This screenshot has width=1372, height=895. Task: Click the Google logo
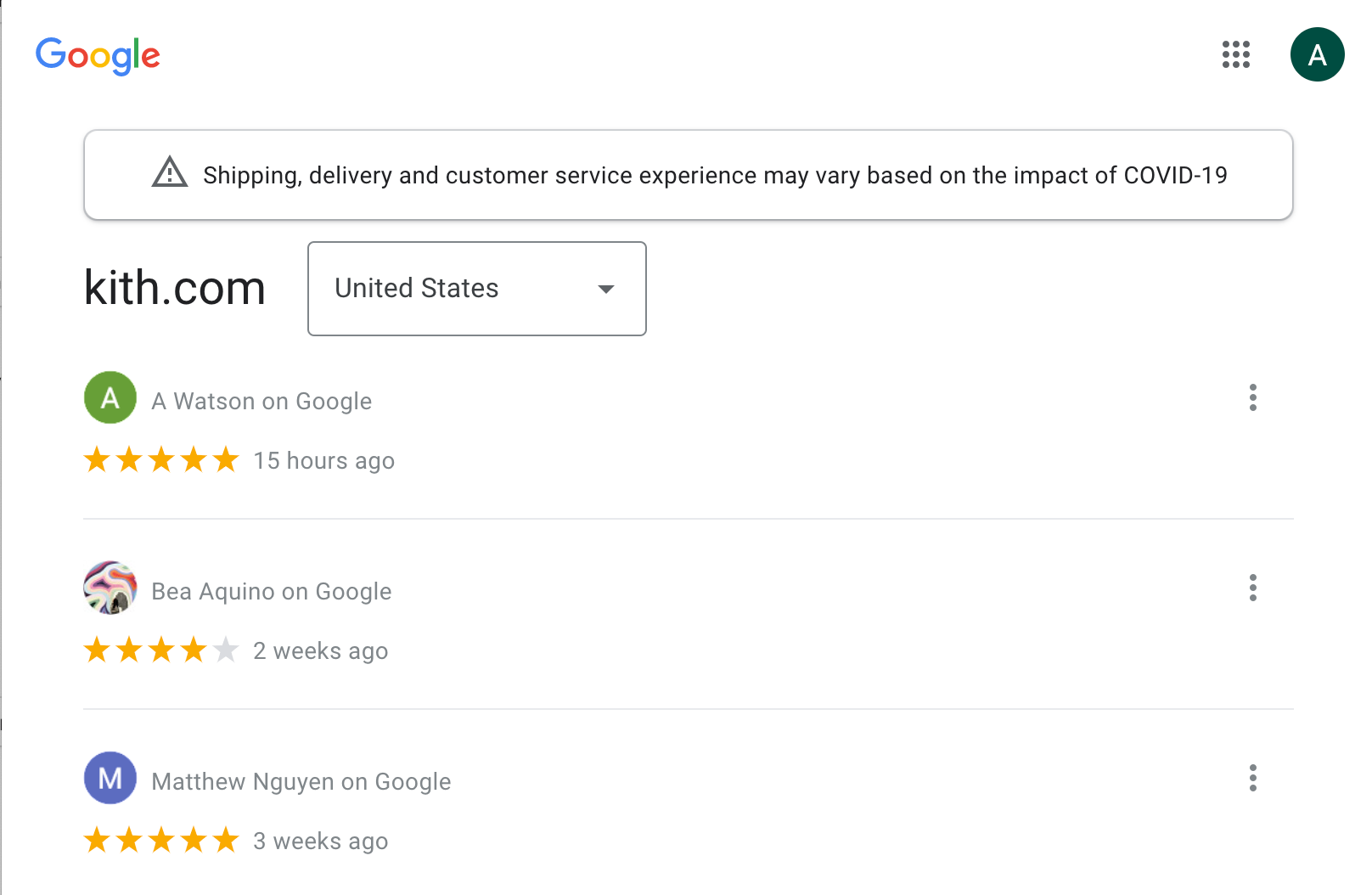(98, 56)
